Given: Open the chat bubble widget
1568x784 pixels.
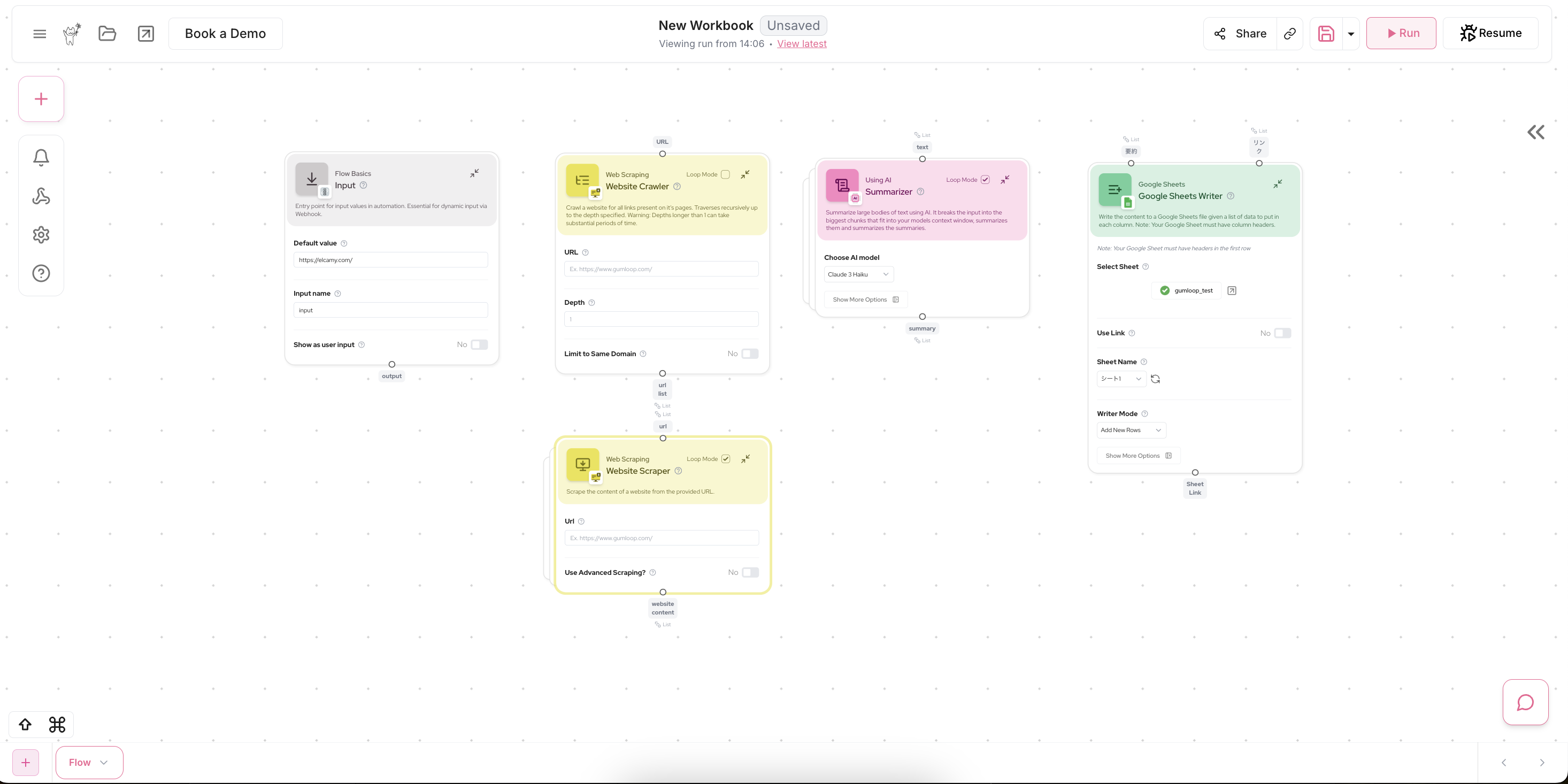Looking at the screenshot, I should (x=1525, y=702).
